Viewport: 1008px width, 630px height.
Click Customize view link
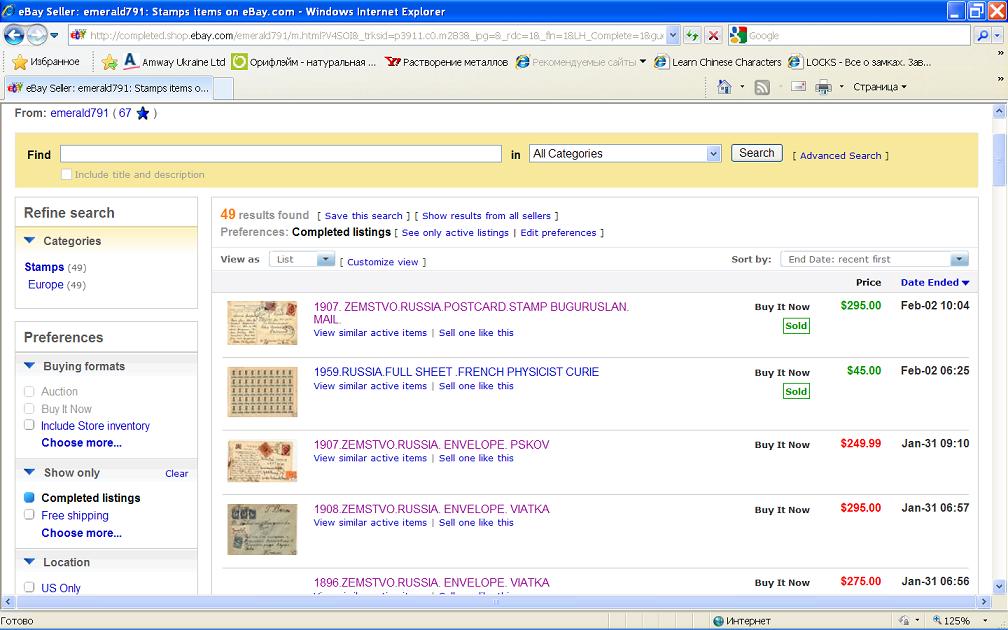[x=382, y=262]
